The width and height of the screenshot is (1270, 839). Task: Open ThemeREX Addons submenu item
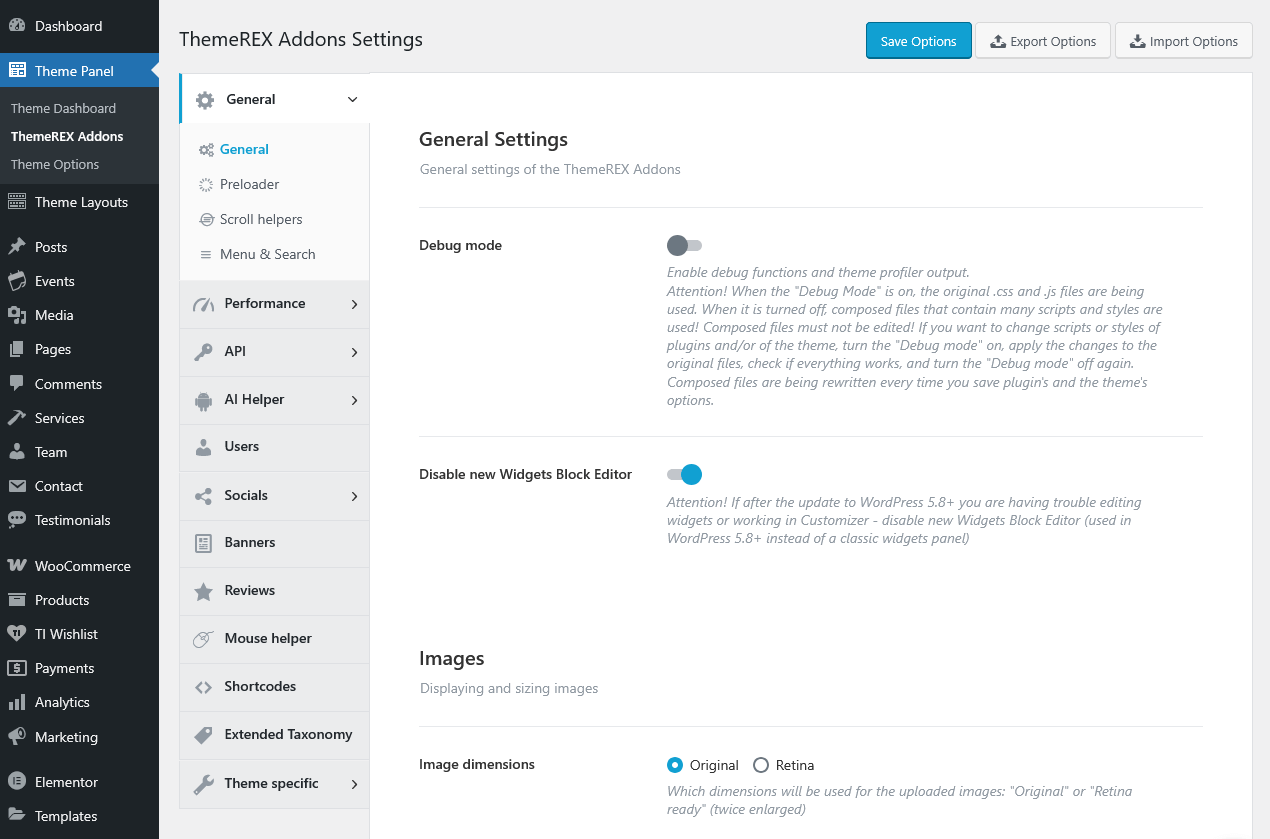pyautogui.click(x=67, y=136)
